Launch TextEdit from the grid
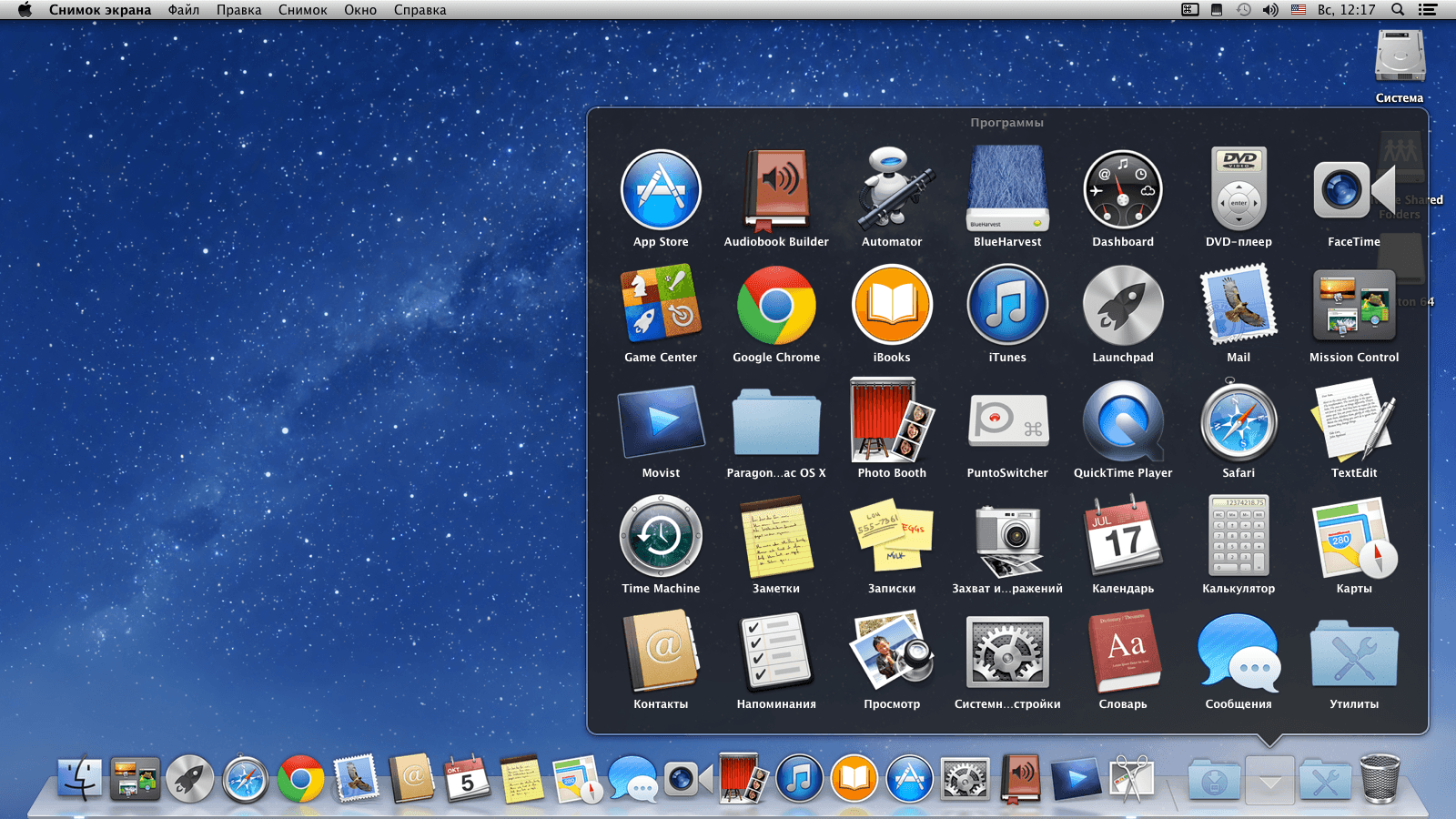Viewport: 1456px width, 819px height. point(1354,421)
